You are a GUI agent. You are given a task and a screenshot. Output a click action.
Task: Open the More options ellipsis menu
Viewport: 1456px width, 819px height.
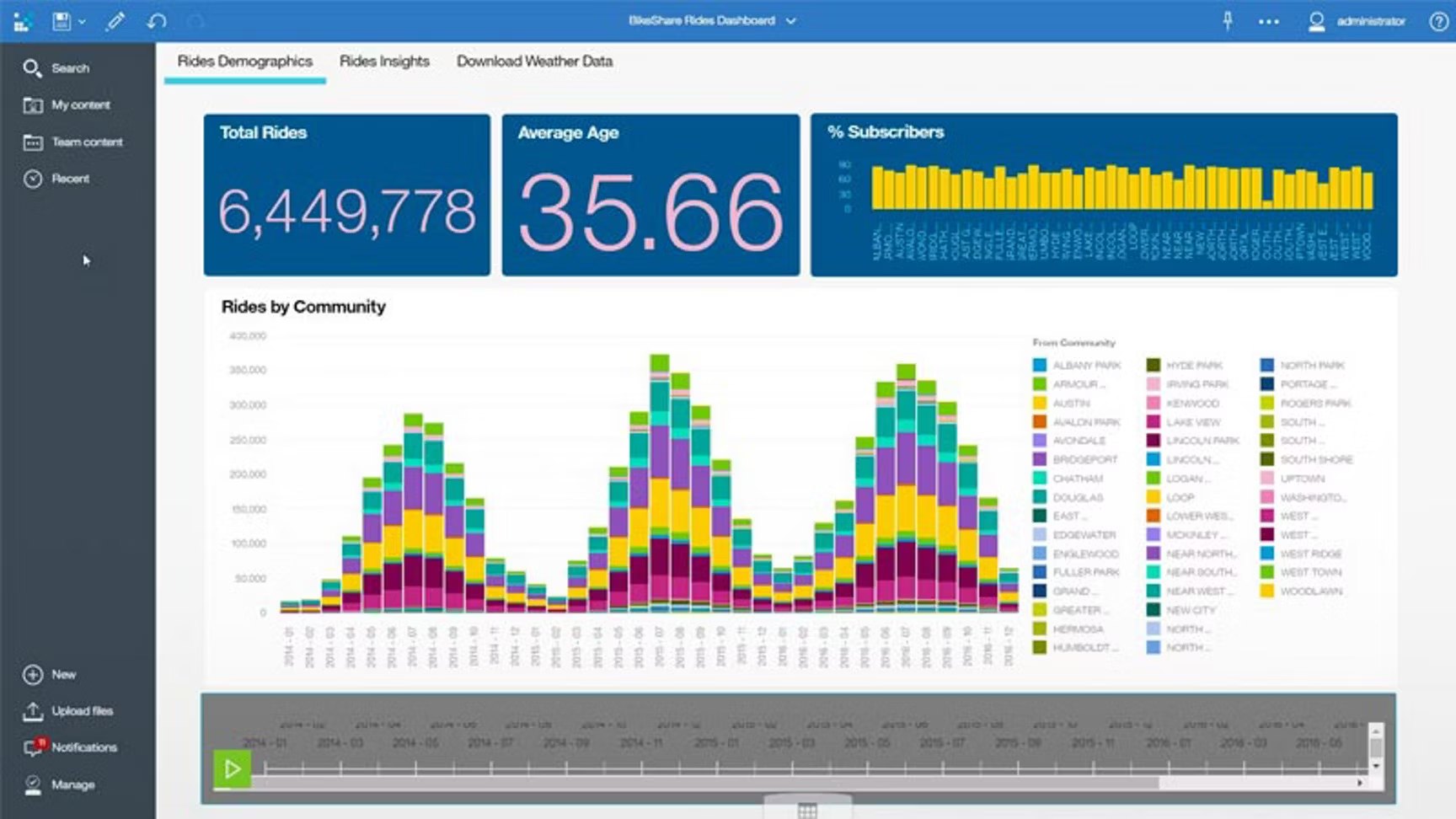point(1269,21)
